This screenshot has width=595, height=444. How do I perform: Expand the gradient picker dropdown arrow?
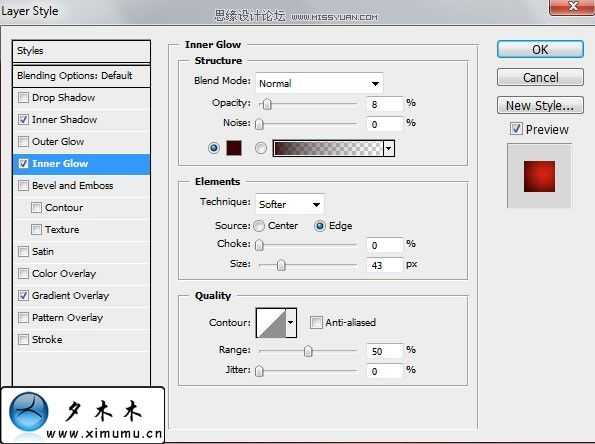click(x=389, y=148)
